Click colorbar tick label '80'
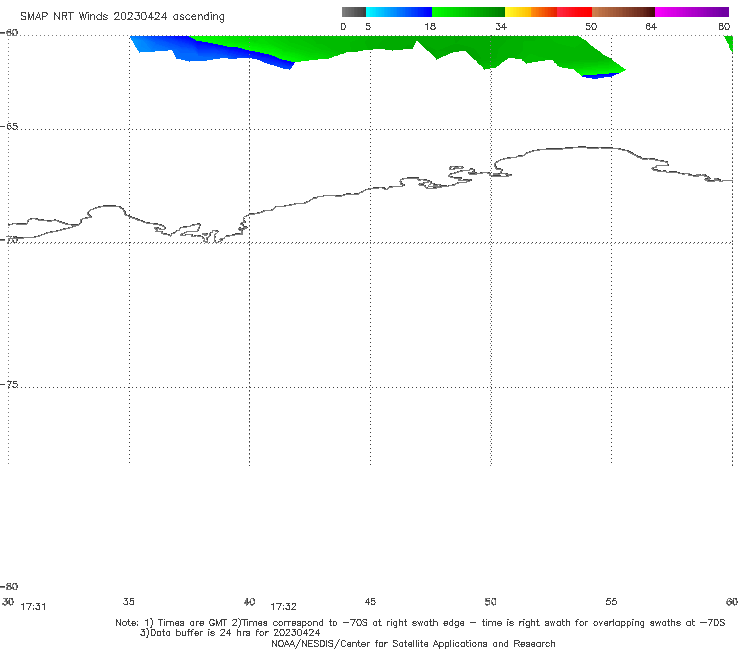The height and width of the screenshot is (650, 740). 724,26
